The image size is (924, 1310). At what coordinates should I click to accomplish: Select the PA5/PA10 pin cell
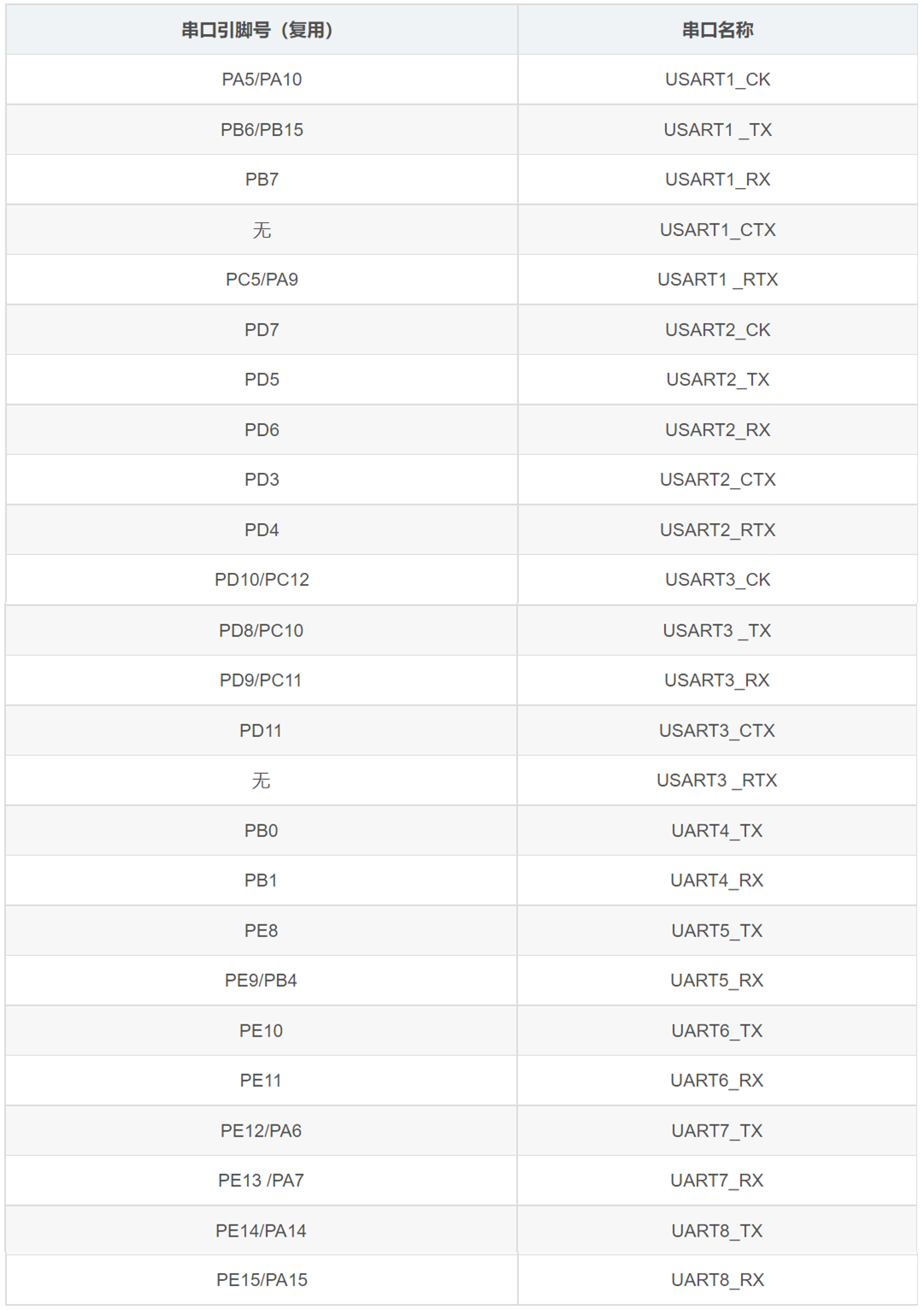pyautogui.click(x=262, y=80)
